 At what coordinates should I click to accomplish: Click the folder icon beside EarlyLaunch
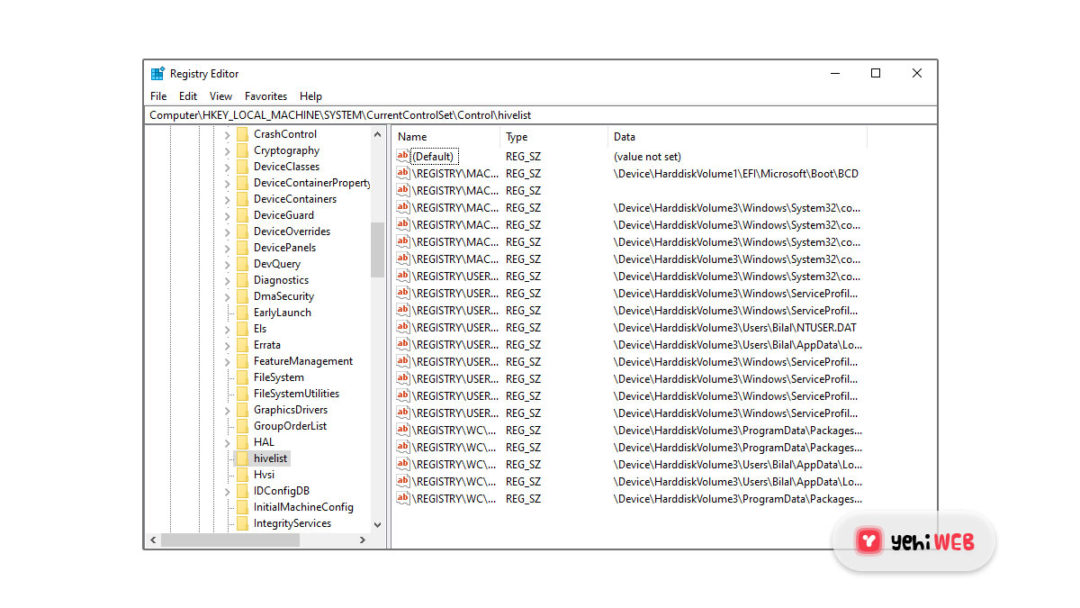244,312
